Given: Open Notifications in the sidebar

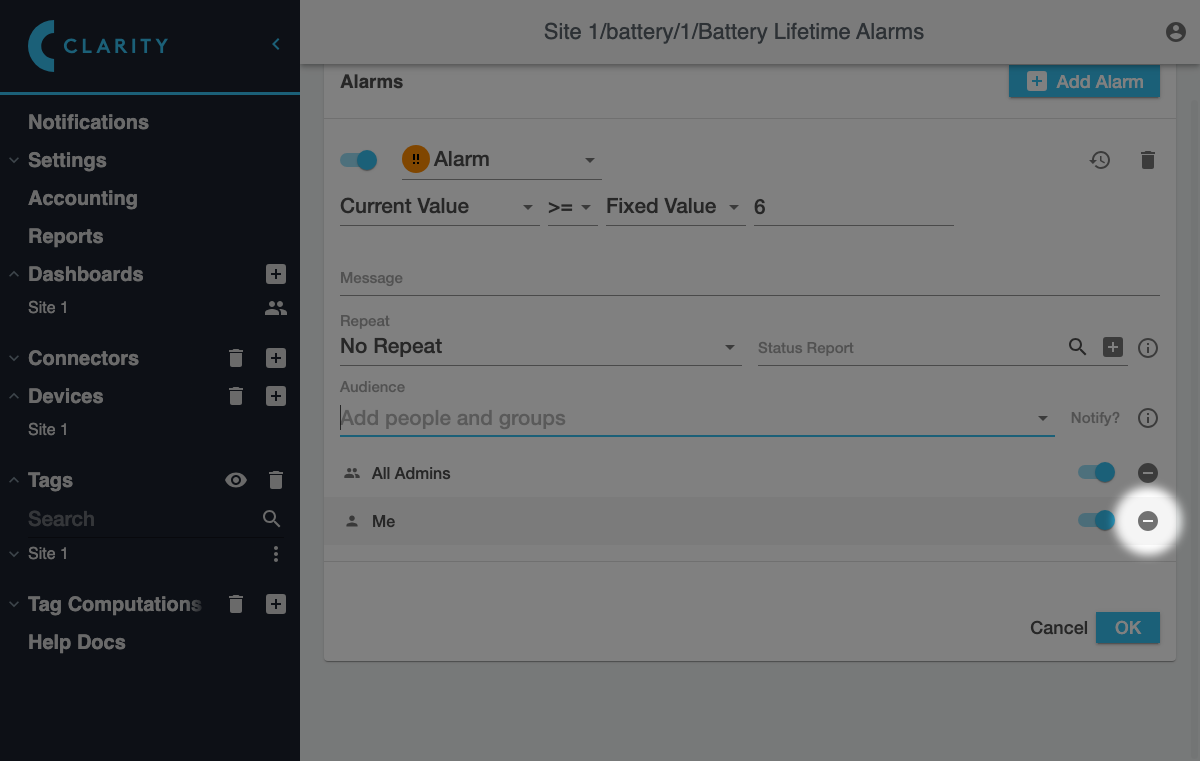Looking at the screenshot, I should (88, 122).
